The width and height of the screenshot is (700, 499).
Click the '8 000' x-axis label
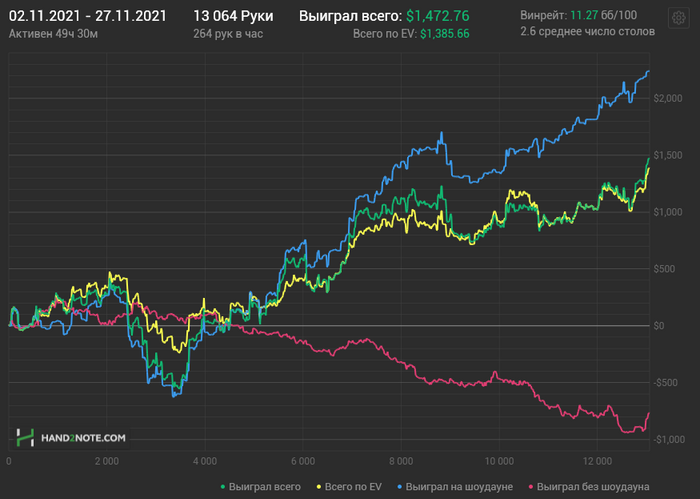pyautogui.click(x=401, y=461)
